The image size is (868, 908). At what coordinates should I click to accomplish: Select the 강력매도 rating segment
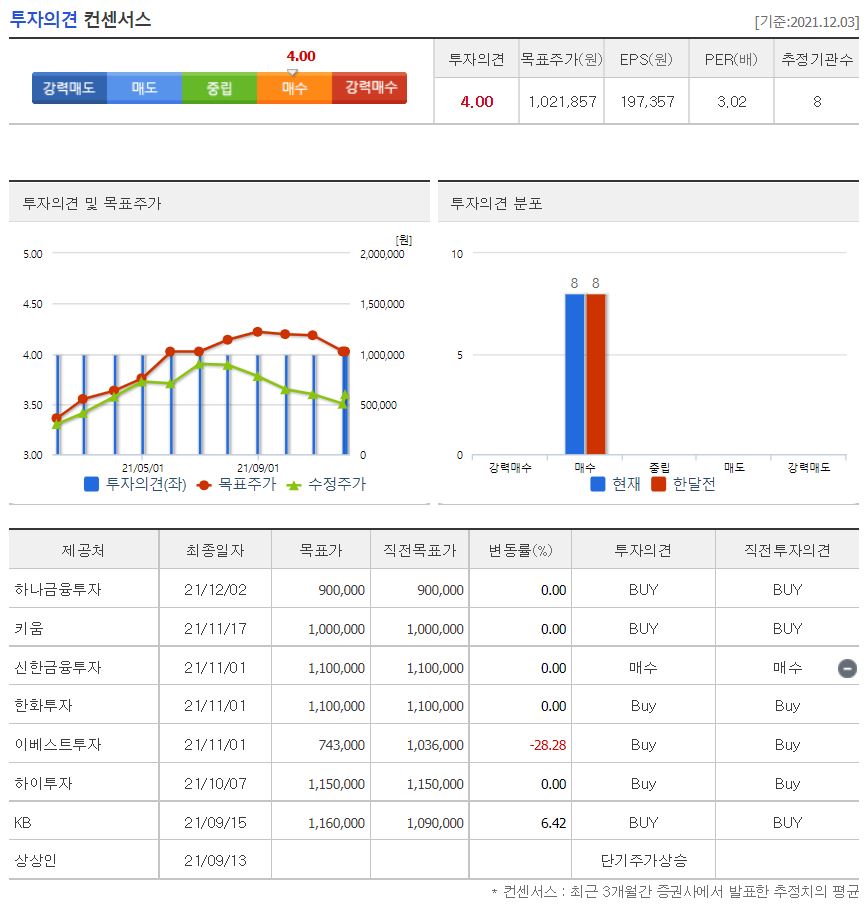pos(68,88)
